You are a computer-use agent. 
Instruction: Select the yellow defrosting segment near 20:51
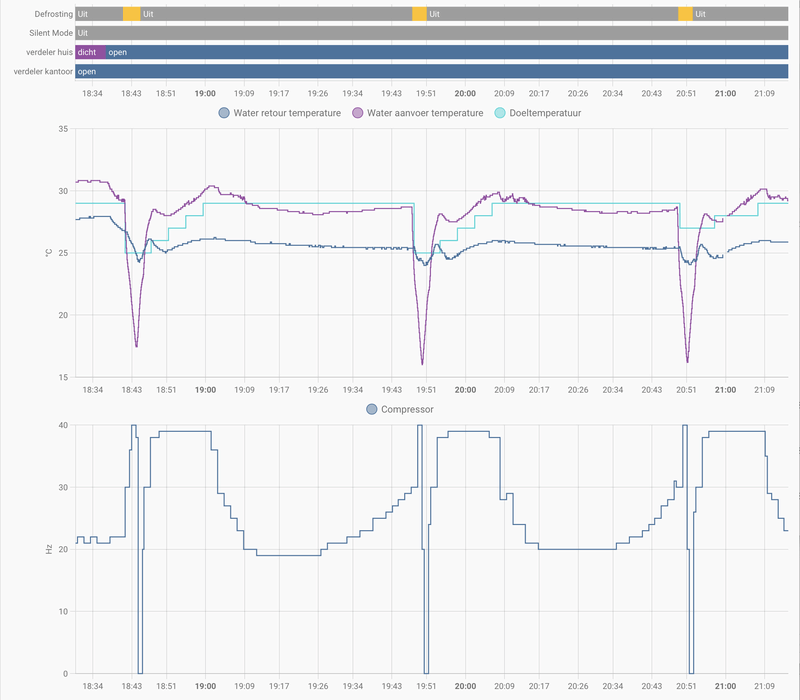coord(685,14)
